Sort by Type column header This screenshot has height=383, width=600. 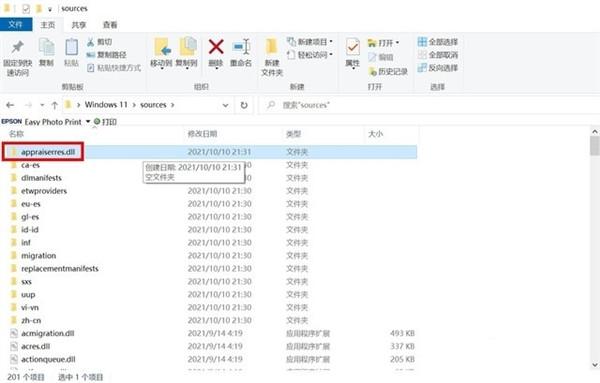(293, 134)
